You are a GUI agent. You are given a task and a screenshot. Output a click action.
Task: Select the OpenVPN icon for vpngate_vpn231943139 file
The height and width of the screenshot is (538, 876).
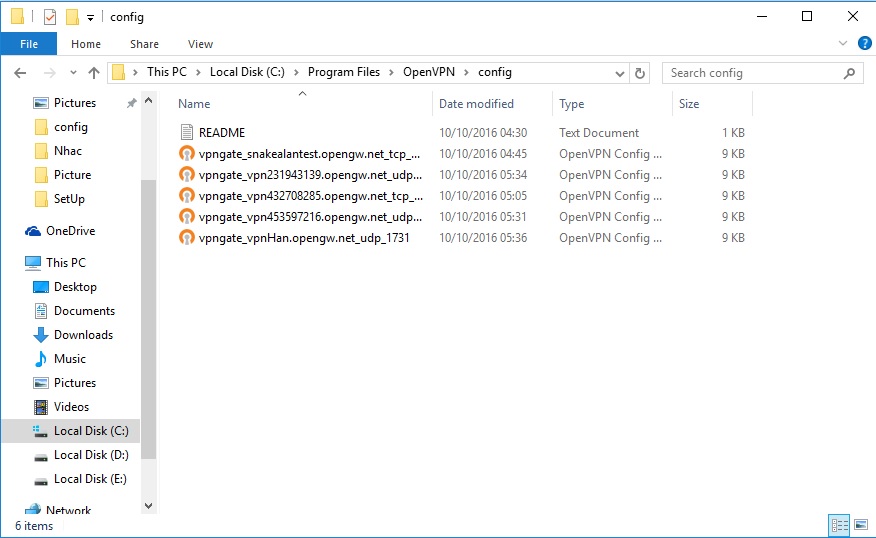[187, 174]
